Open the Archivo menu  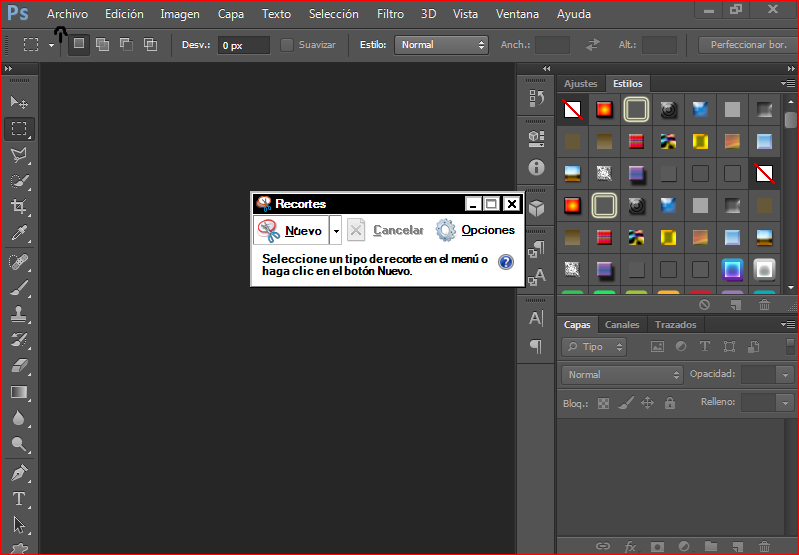tap(67, 14)
